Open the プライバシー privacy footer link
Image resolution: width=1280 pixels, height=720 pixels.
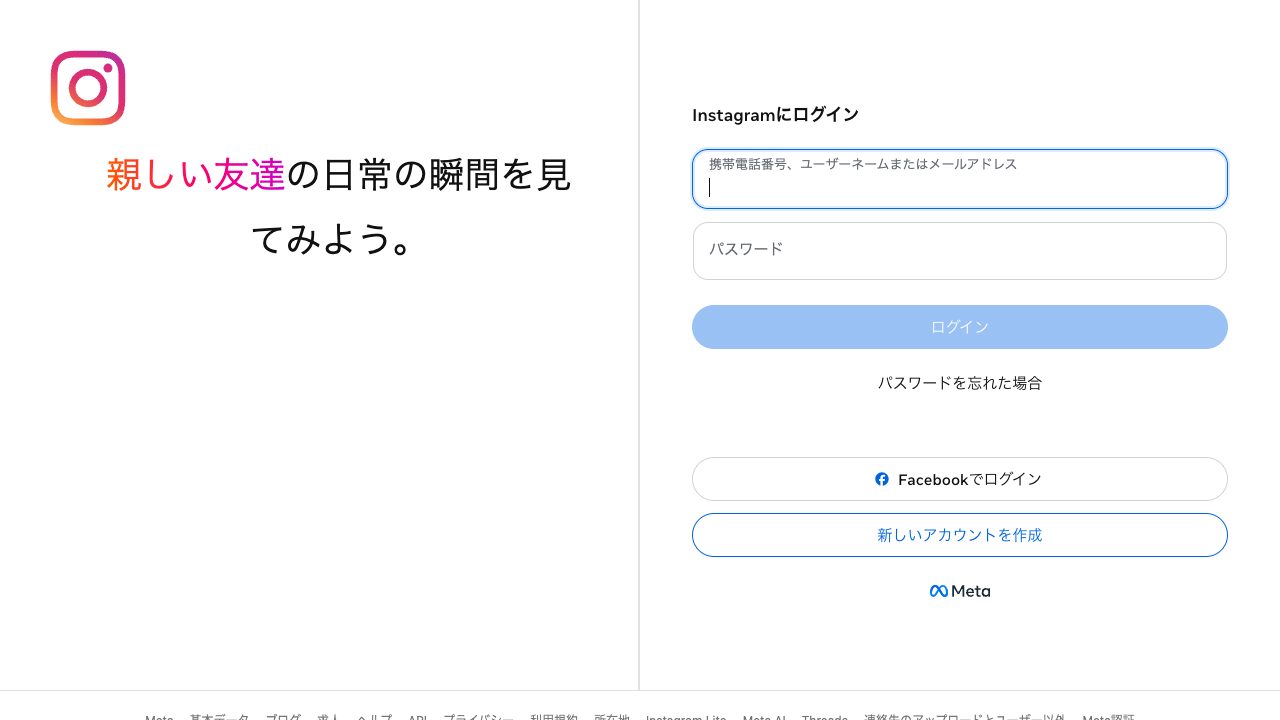point(479,718)
